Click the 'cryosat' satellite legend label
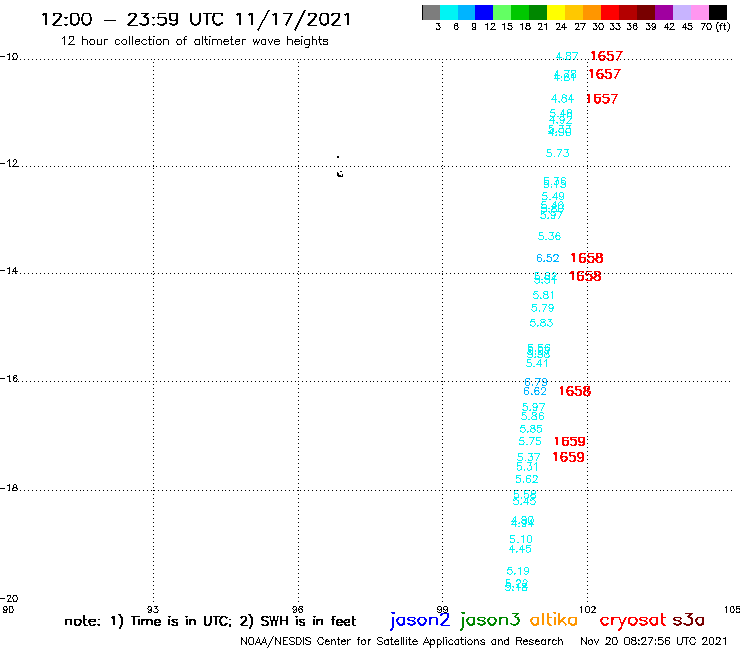The image size is (740, 650). pyautogui.click(x=633, y=620)
